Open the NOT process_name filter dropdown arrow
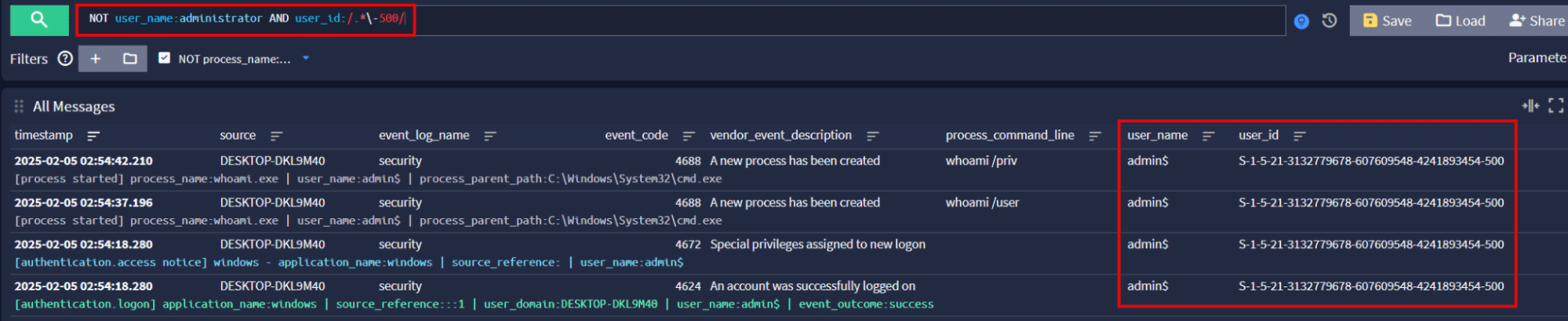Screen dimensions: 1568x321 306,58
